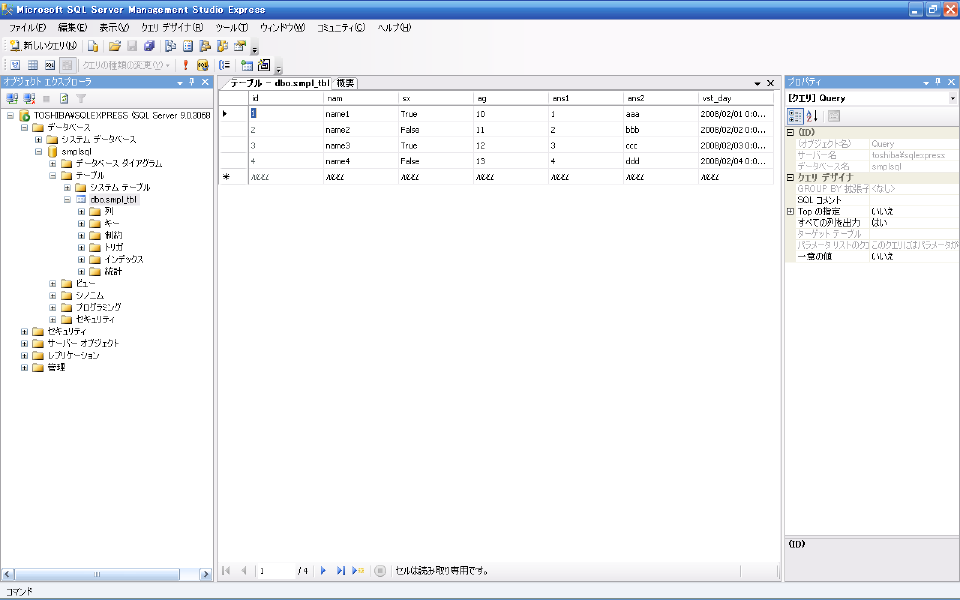
Task: Expand the Top の指定 property
Action: click(790, 211)
